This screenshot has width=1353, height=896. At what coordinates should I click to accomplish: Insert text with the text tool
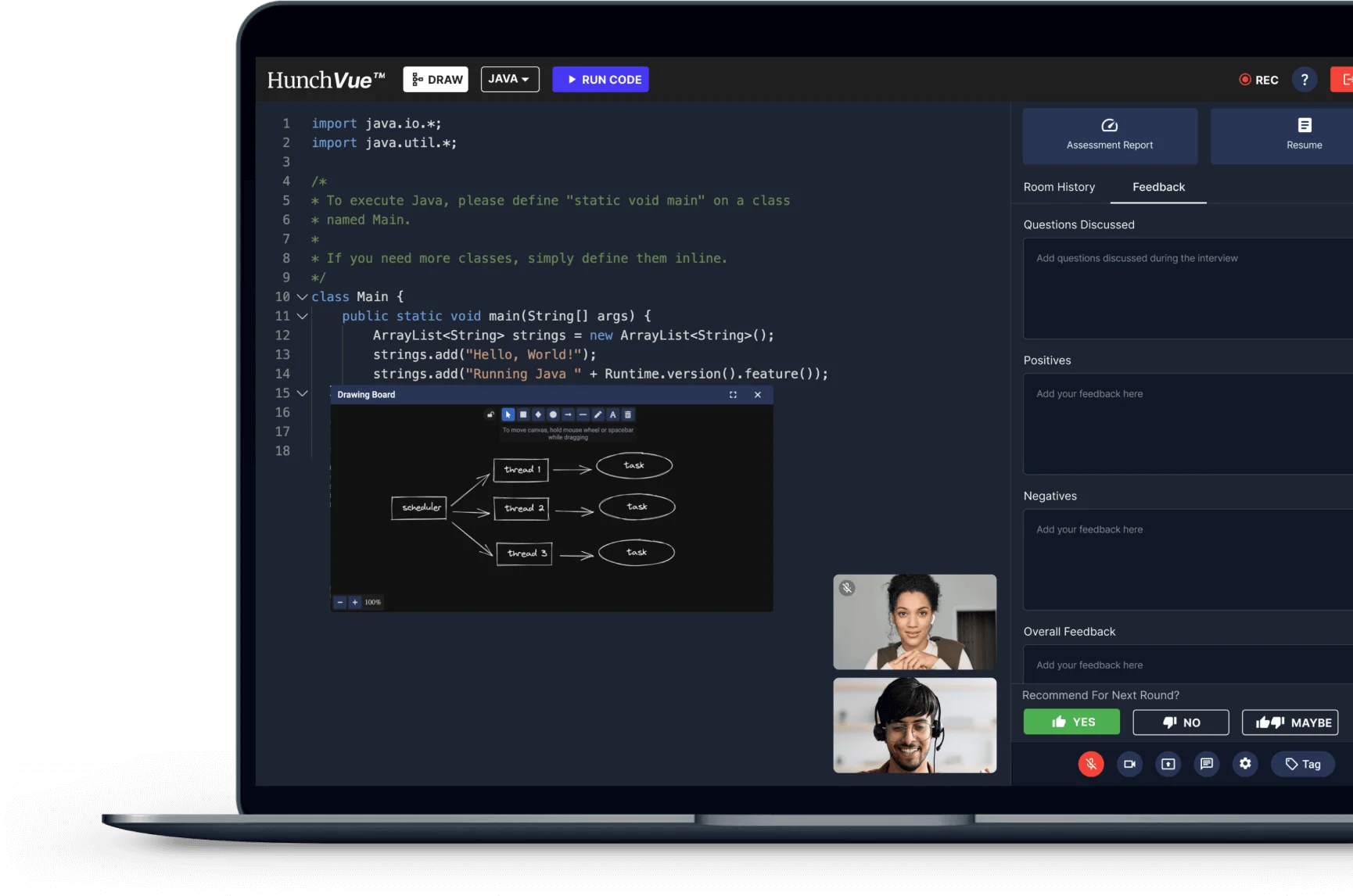pyautogui.click(x=613, y=414)
